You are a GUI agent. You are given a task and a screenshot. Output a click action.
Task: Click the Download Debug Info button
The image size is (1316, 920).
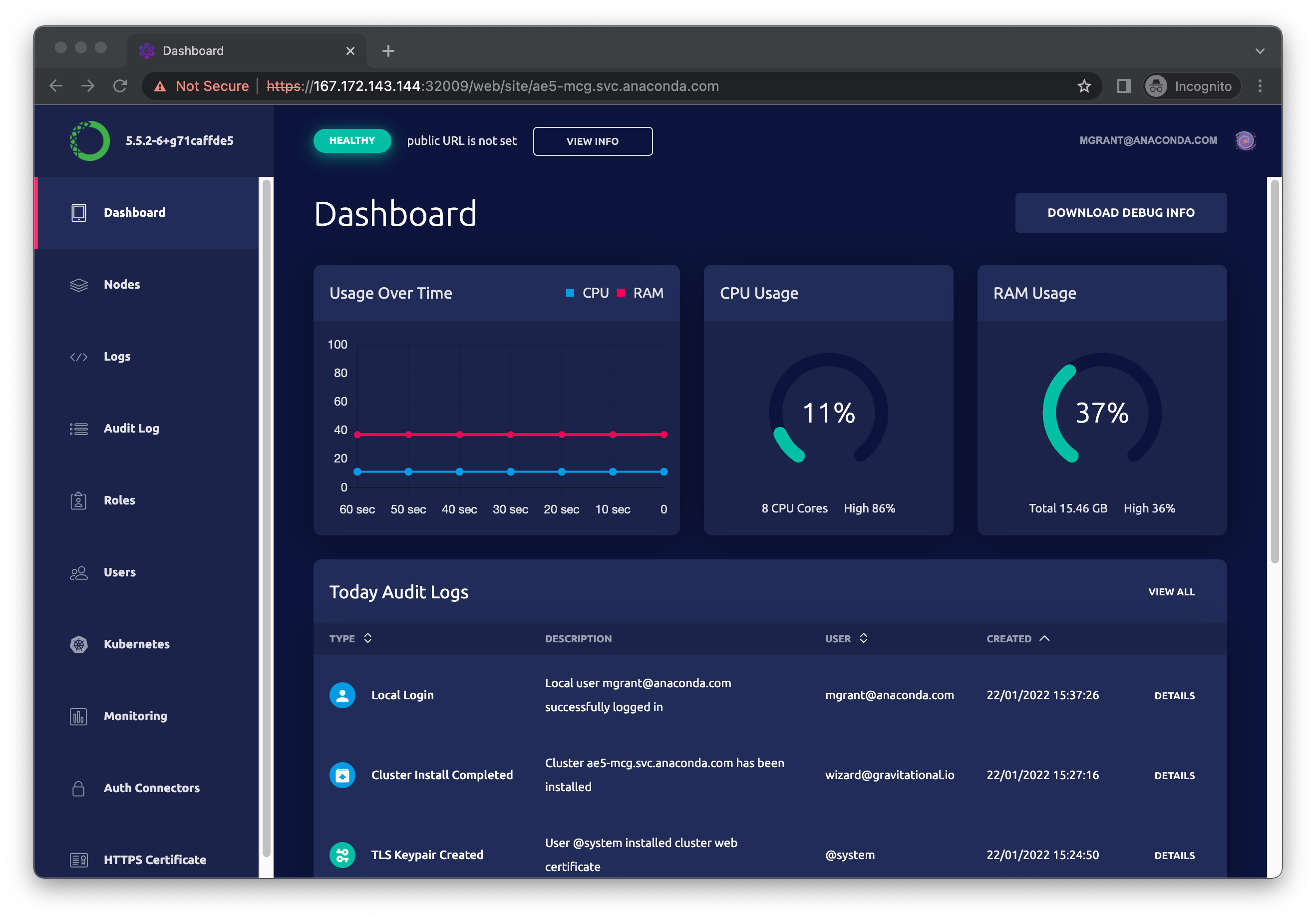coord(1121,213)
